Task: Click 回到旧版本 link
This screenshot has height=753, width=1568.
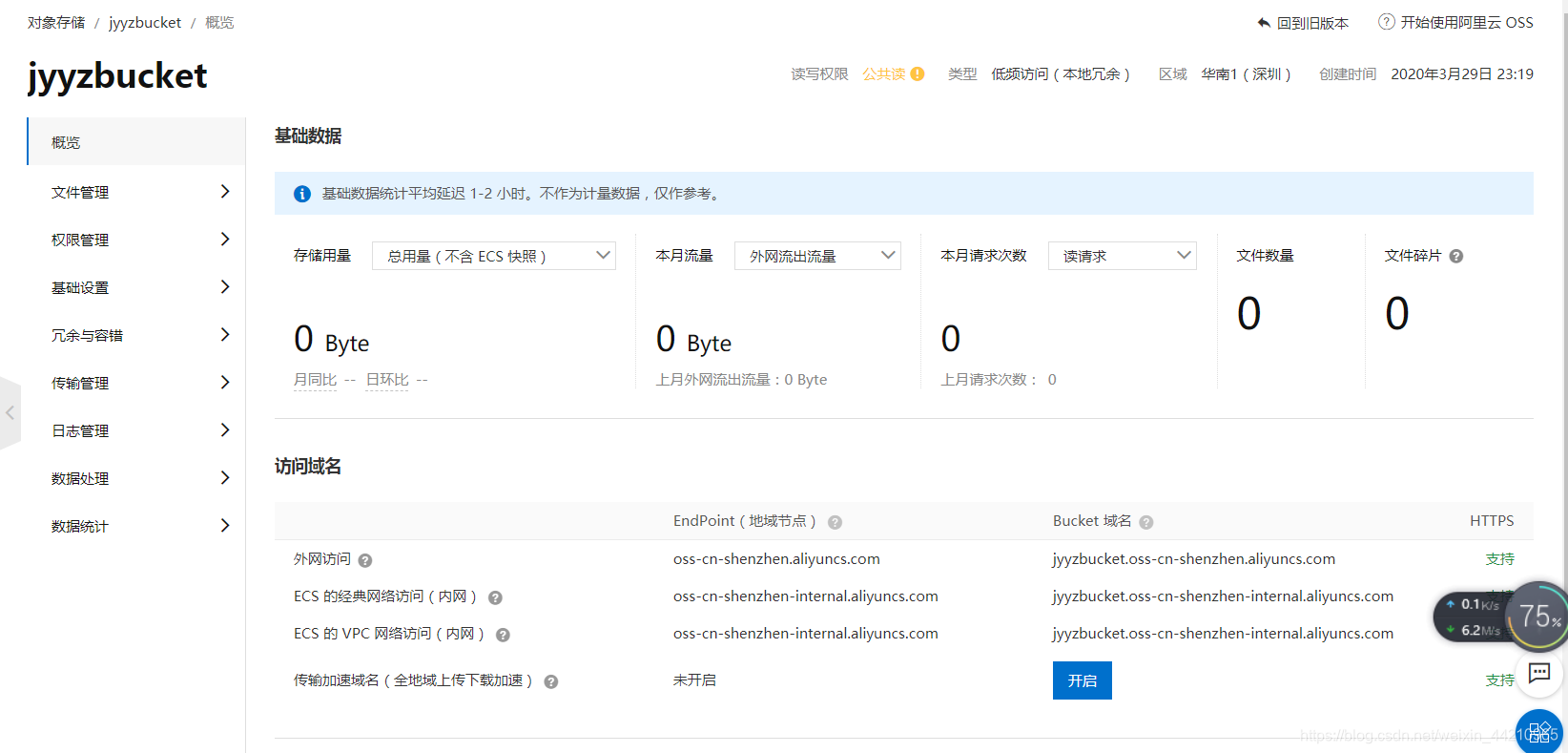Action: pos(1312,23)
